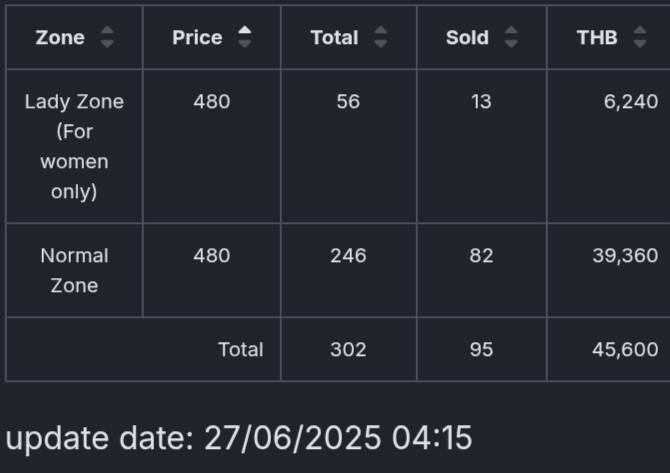Click Normal Zone total value 246
The width and height of the screenshot is (670, 473).
pos(348,256)
